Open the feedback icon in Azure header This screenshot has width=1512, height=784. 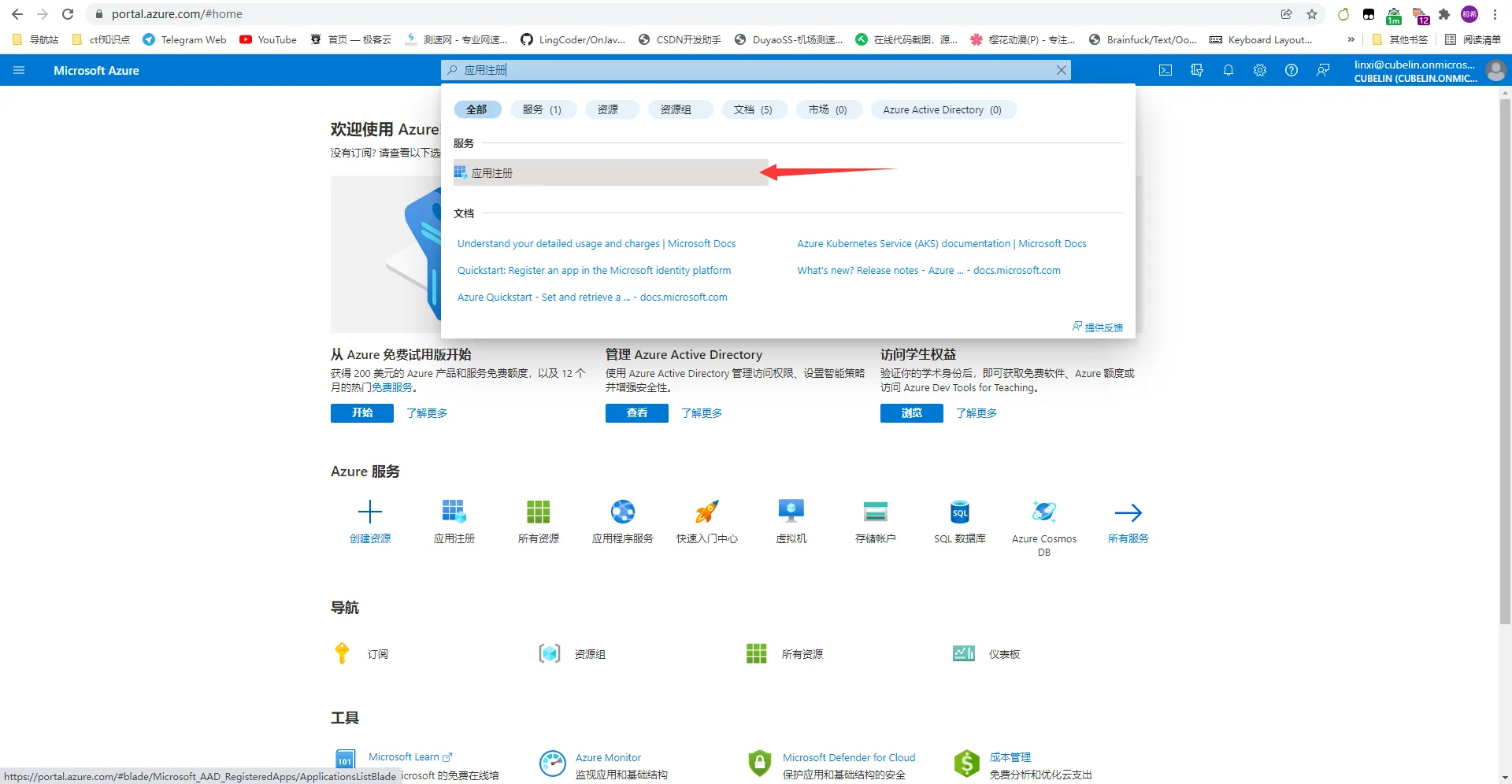coord(1323,70)
